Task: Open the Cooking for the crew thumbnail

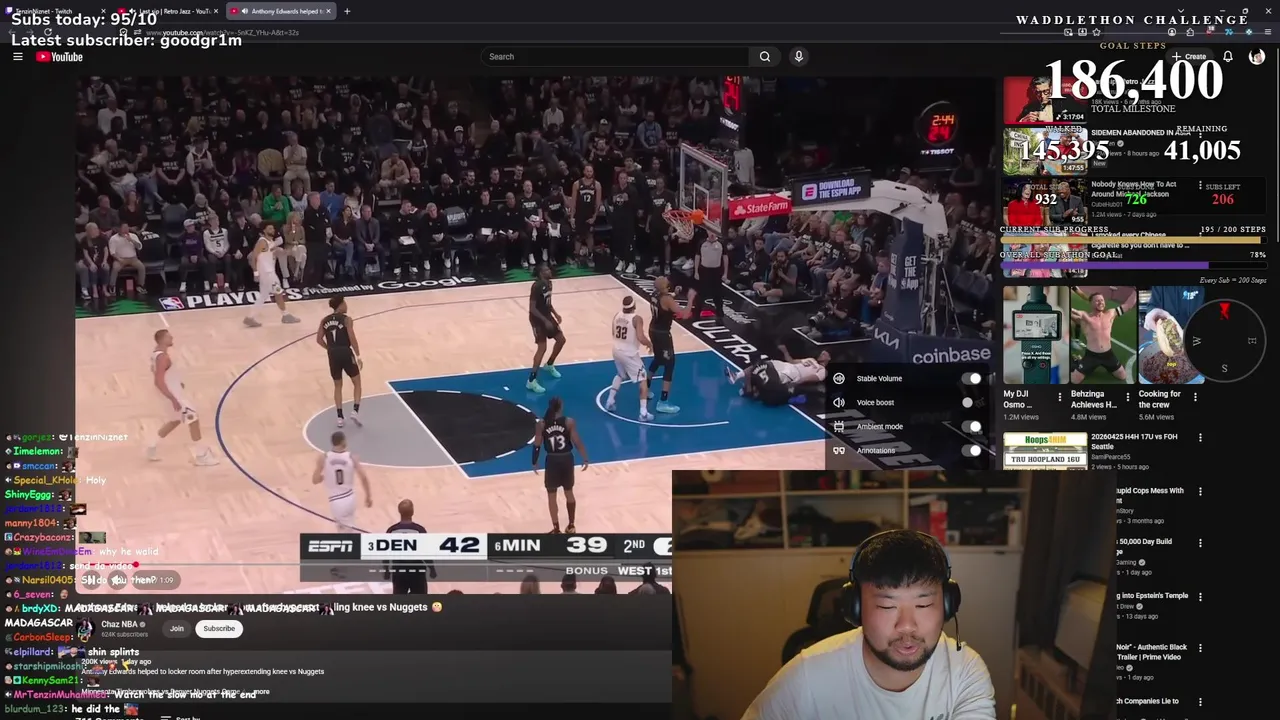Action: 1169,335
